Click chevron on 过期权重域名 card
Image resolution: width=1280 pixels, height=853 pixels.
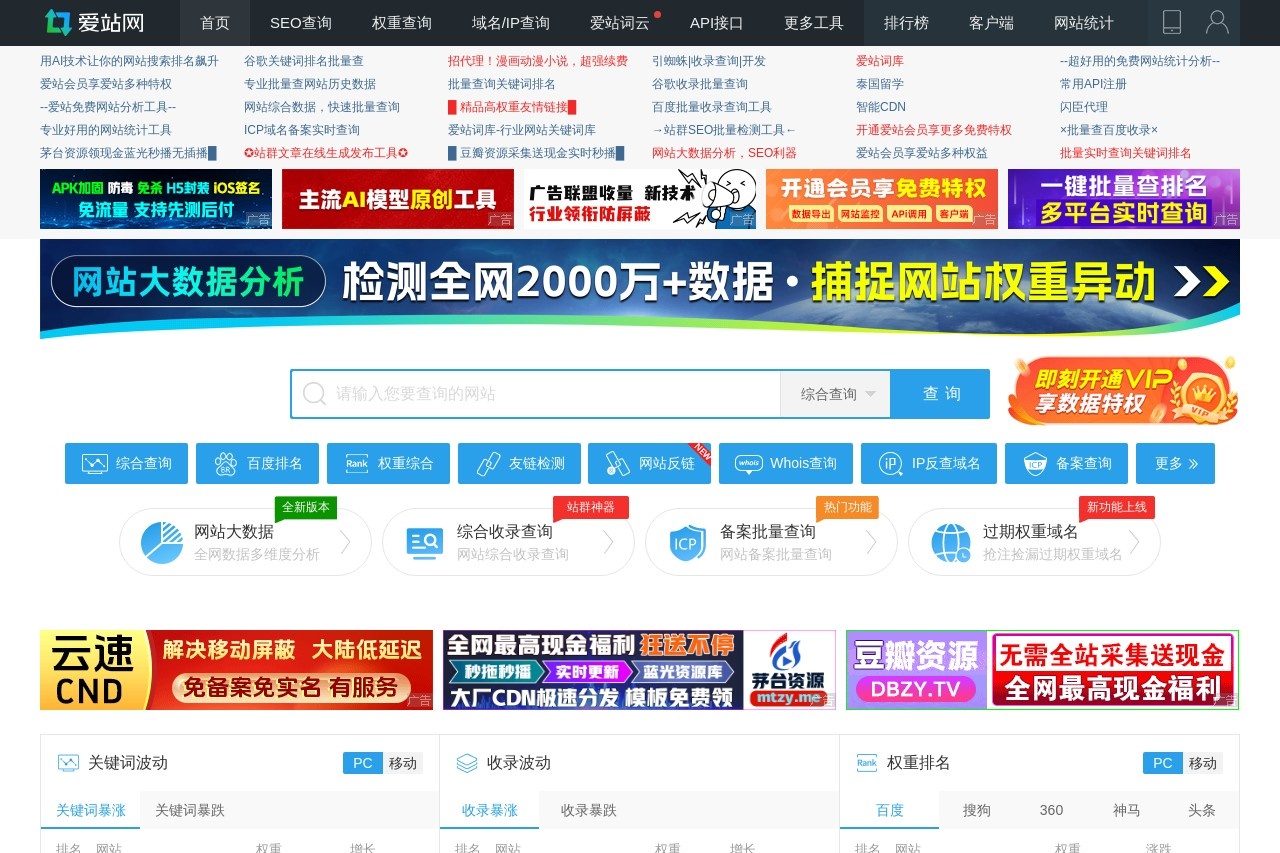(1134, 543)
